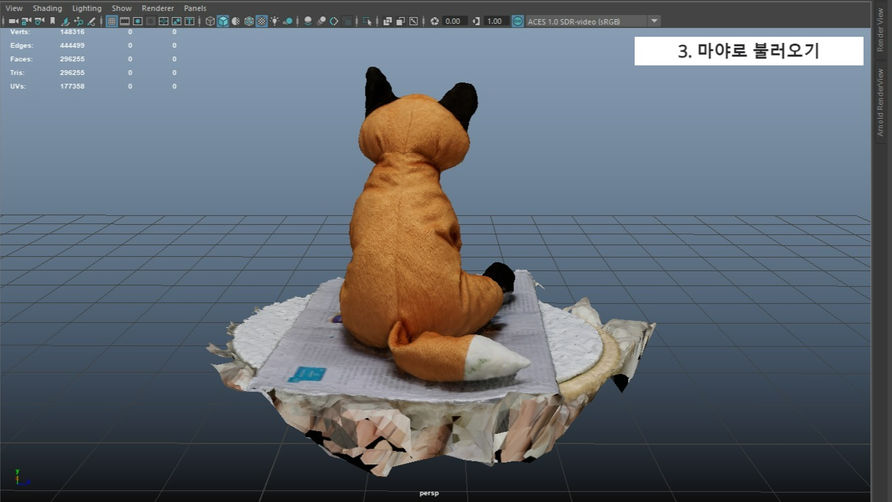
Task: Click the Exposure value field 0.00
Action: [x=454, y=21]
